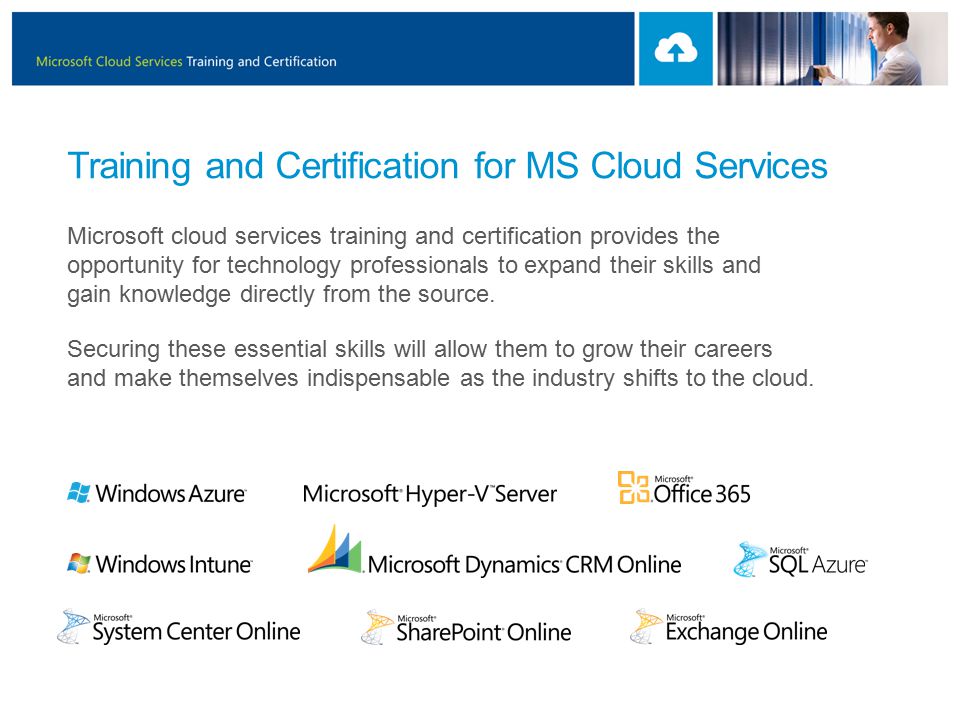The width and height of the screenshot is (960, 720).
Task: Click the 'Exchange Online' text
Action: [746, 631]
